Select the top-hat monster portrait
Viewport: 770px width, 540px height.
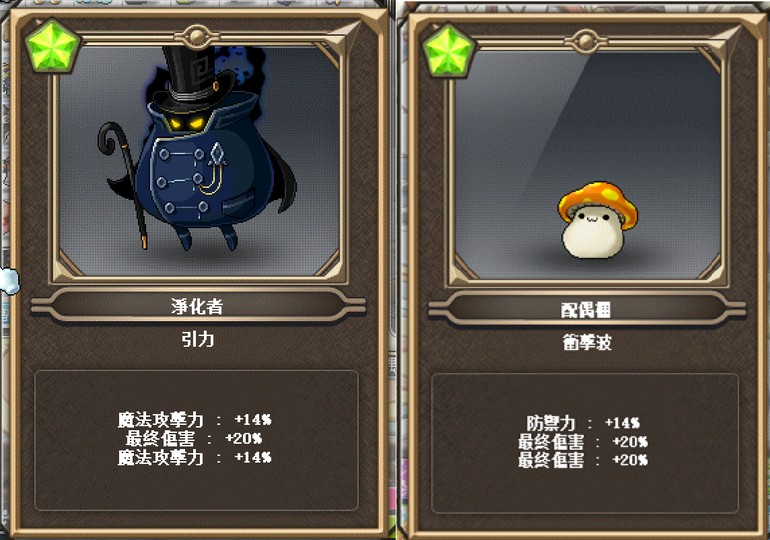click(199, 160)
